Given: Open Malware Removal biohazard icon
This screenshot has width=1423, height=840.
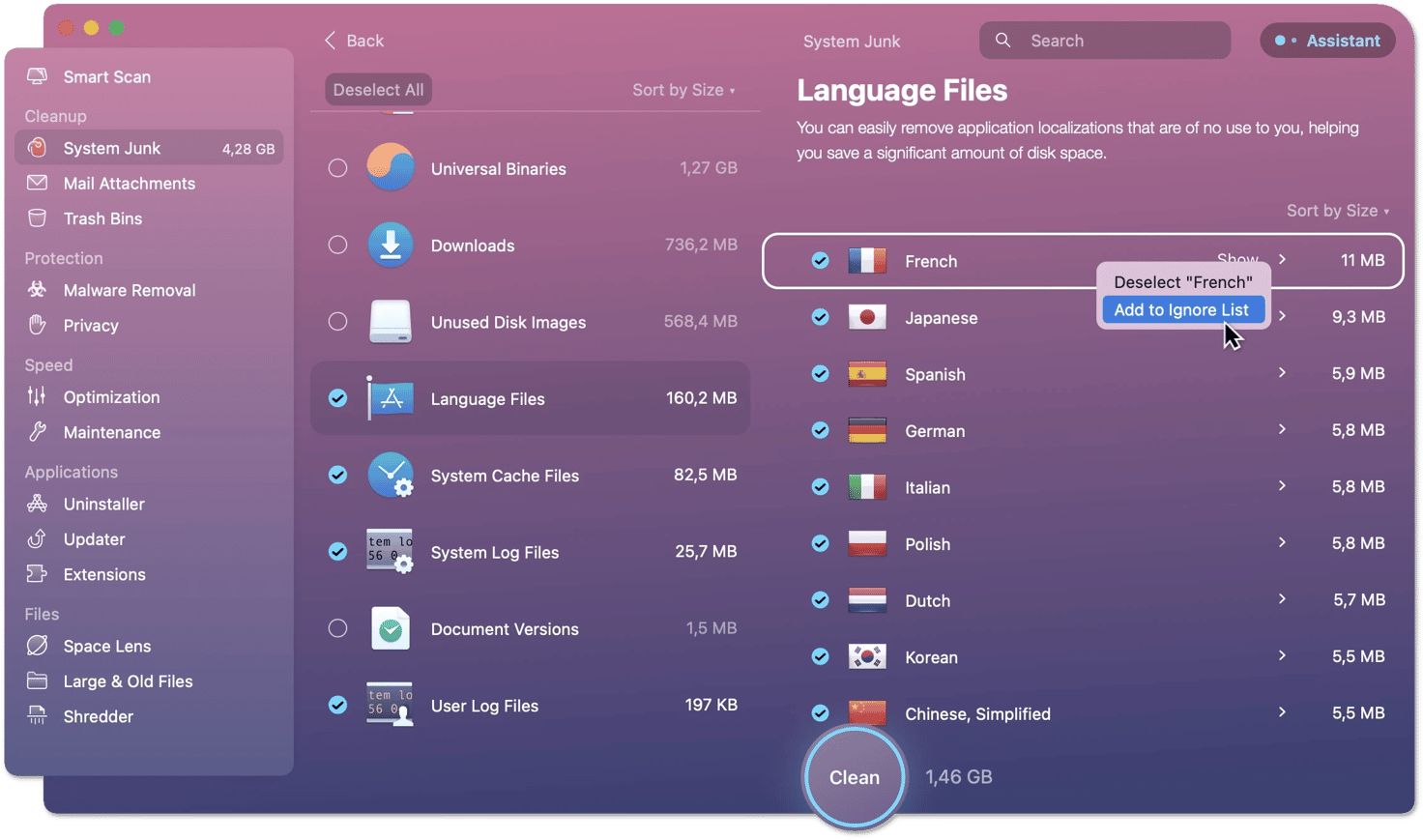Looking at the screenshot, I should (37, 290).
